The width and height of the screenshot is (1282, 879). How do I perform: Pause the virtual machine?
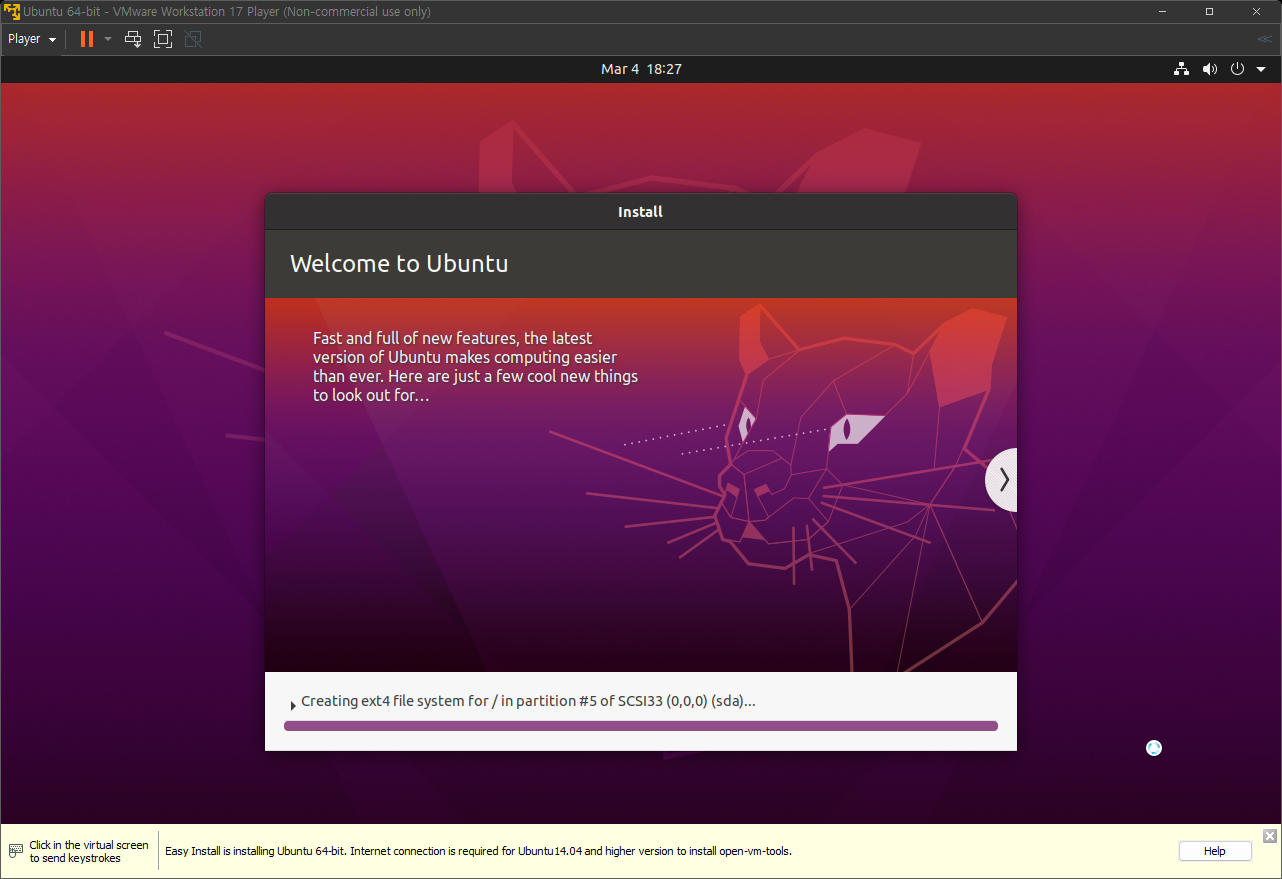87,39
